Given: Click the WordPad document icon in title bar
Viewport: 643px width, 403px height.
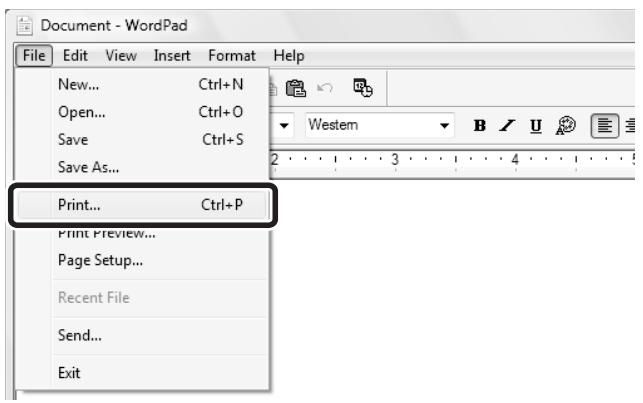Looking at the screenshot, I should pos(24,25).
